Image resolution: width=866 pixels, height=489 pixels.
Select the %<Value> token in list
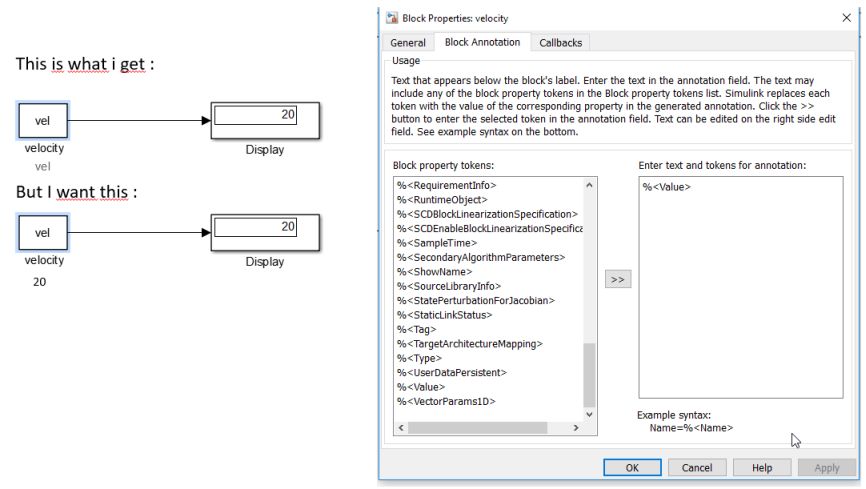click(x=421, y=386)
